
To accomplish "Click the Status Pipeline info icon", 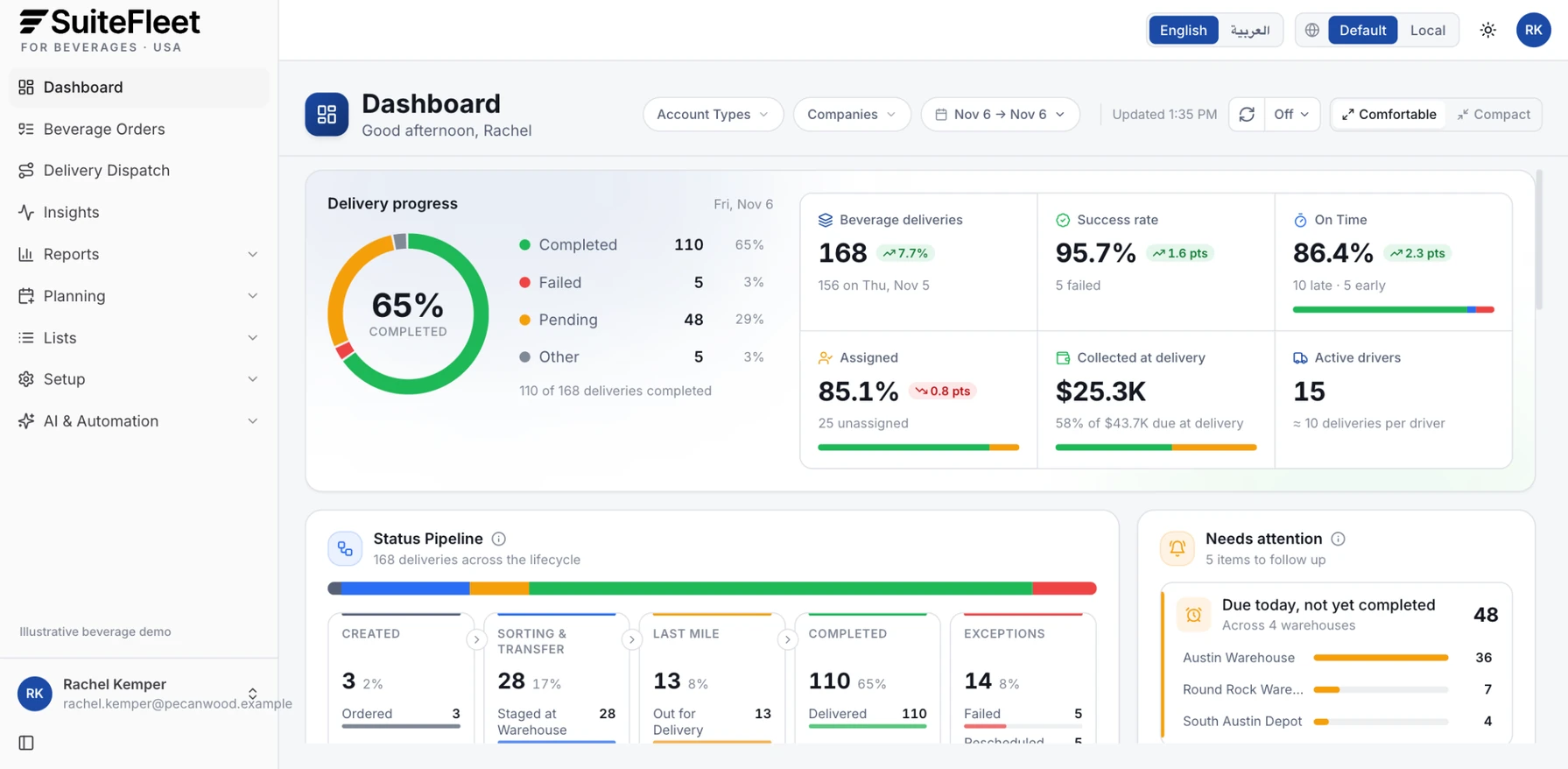I will point(499,539).
